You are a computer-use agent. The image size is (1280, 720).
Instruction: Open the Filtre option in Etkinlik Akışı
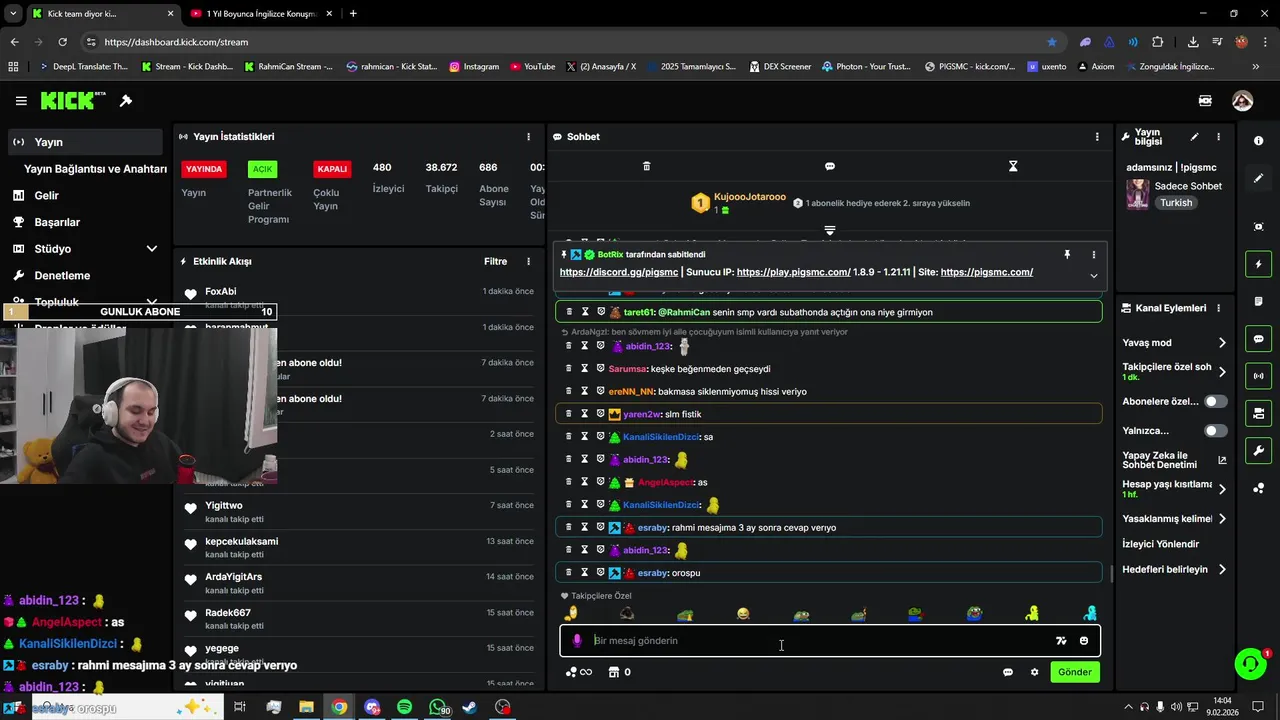click(x=495, y=262)
